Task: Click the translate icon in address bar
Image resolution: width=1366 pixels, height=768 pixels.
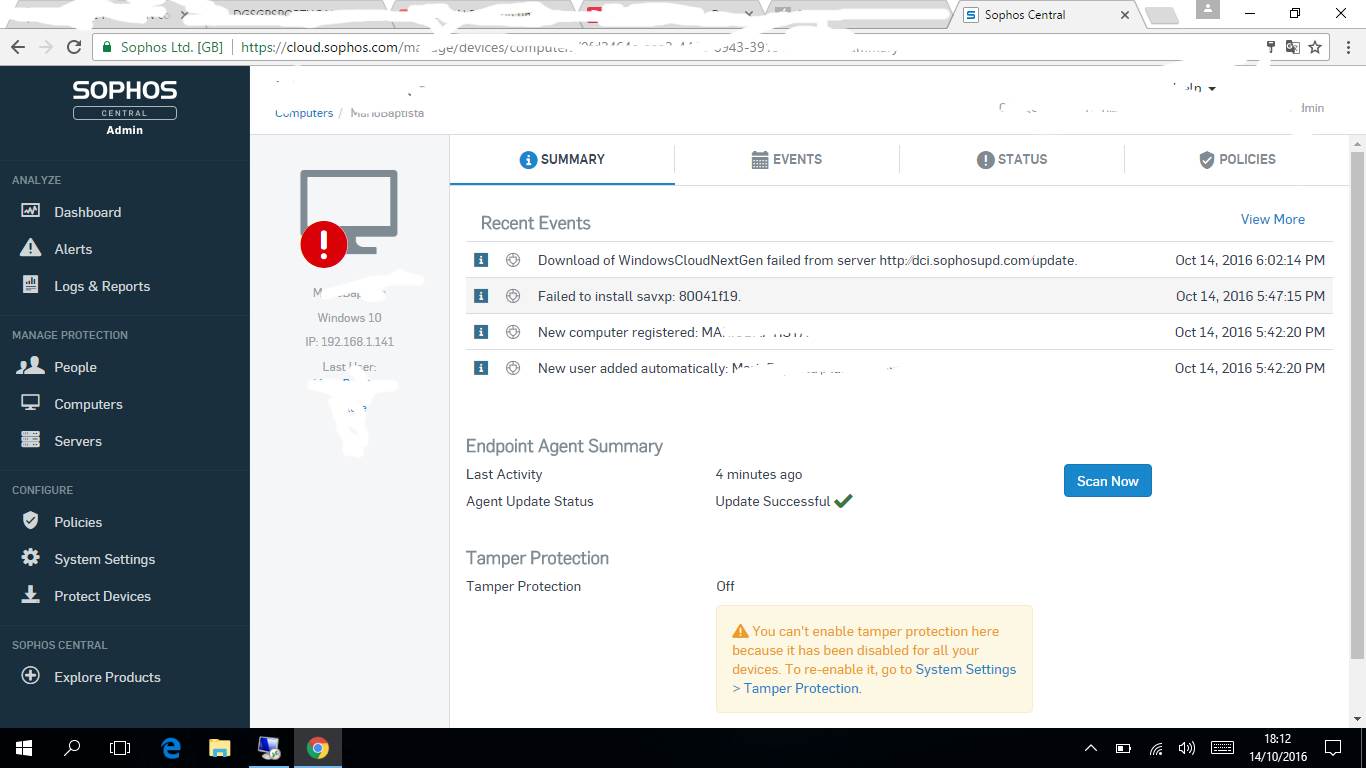Action: point(1293,47)
